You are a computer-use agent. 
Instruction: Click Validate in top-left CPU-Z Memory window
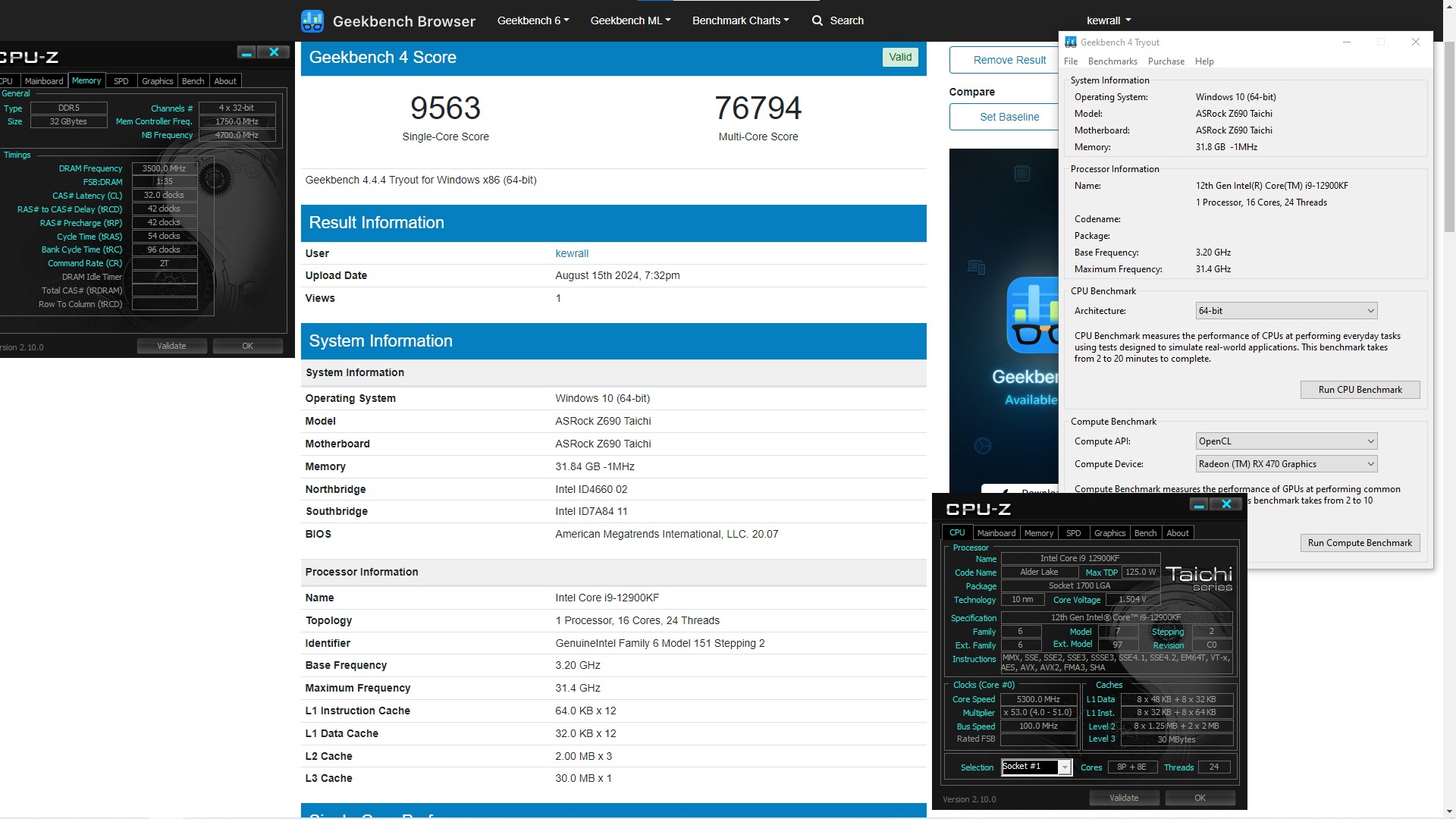(171, 346)
